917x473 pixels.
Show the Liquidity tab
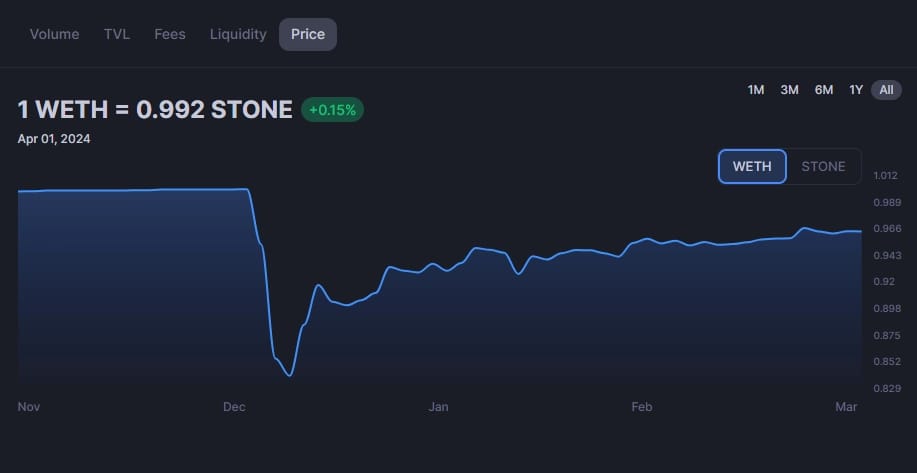click(238, 34)
